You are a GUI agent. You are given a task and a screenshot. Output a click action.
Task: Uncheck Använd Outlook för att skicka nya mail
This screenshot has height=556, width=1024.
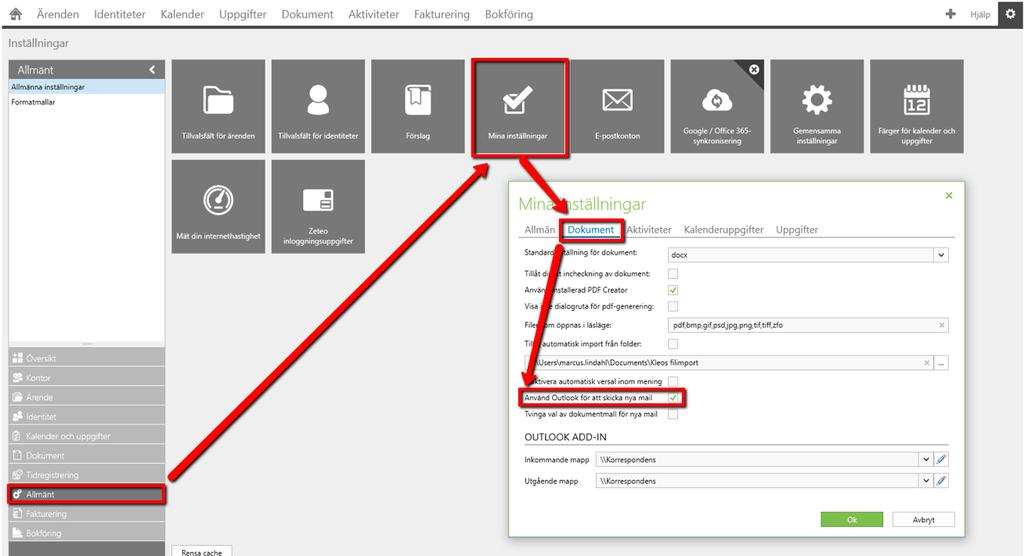(673, 397)
